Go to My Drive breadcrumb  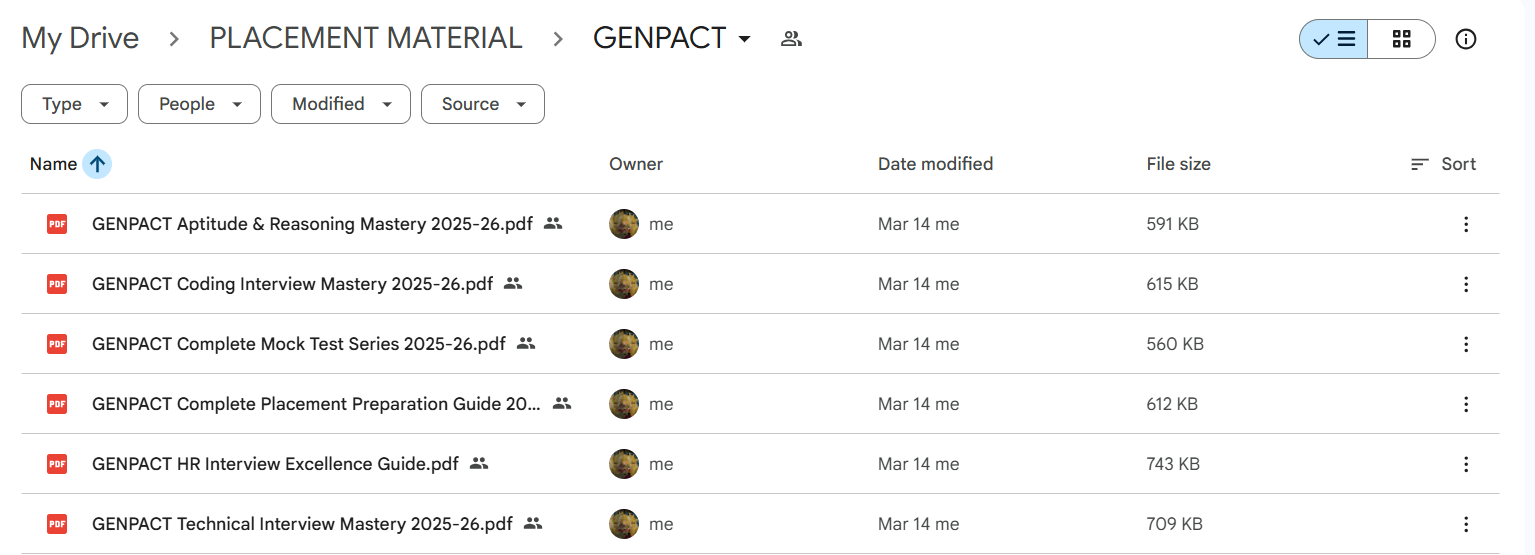(80, 38)
